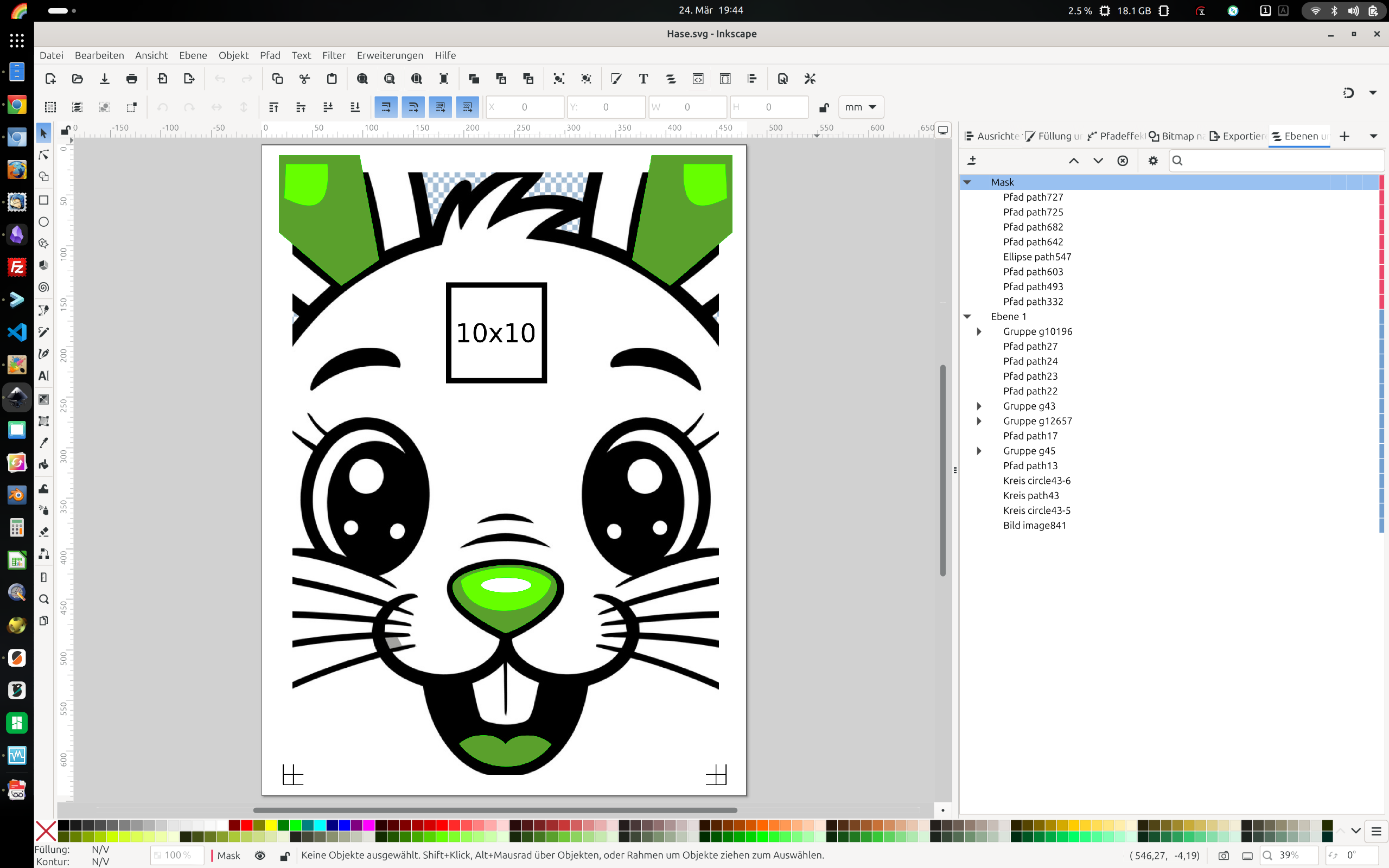Click the Print document icon
The width and height of the screenshot is (1389, 868).
coord(131,79)
